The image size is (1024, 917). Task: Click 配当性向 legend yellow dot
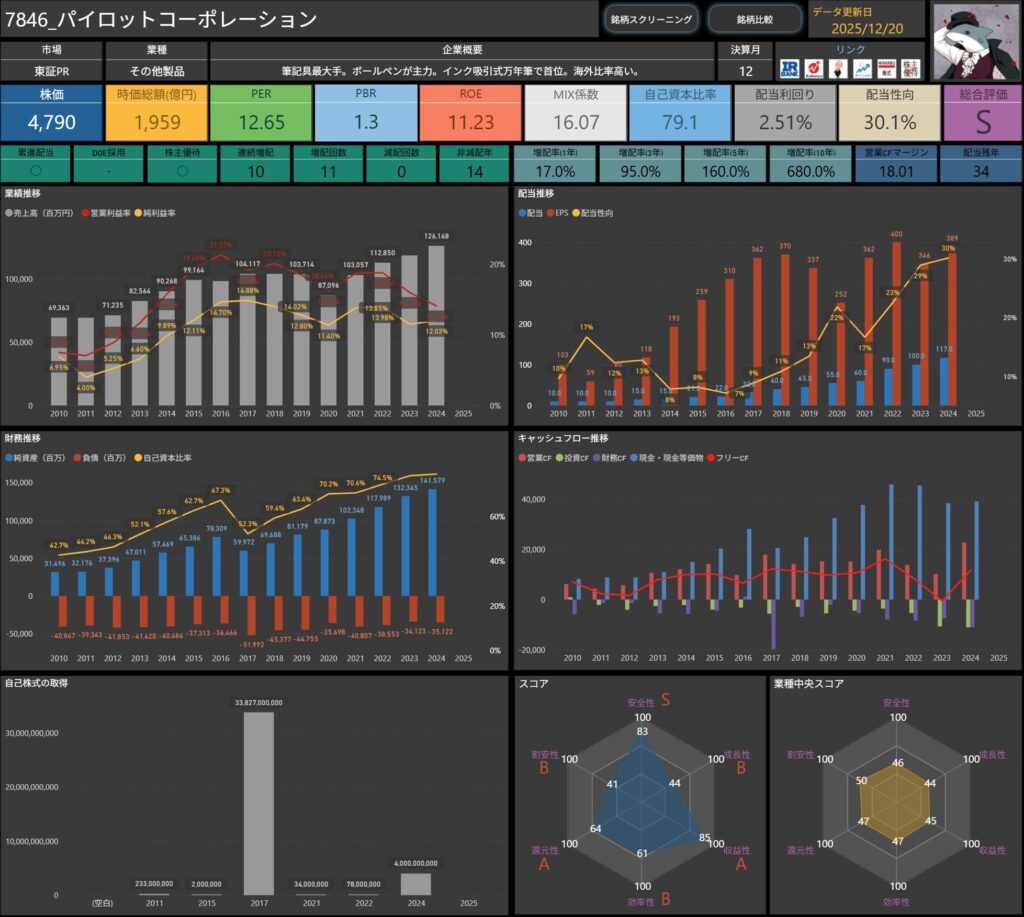coord(573,214)
